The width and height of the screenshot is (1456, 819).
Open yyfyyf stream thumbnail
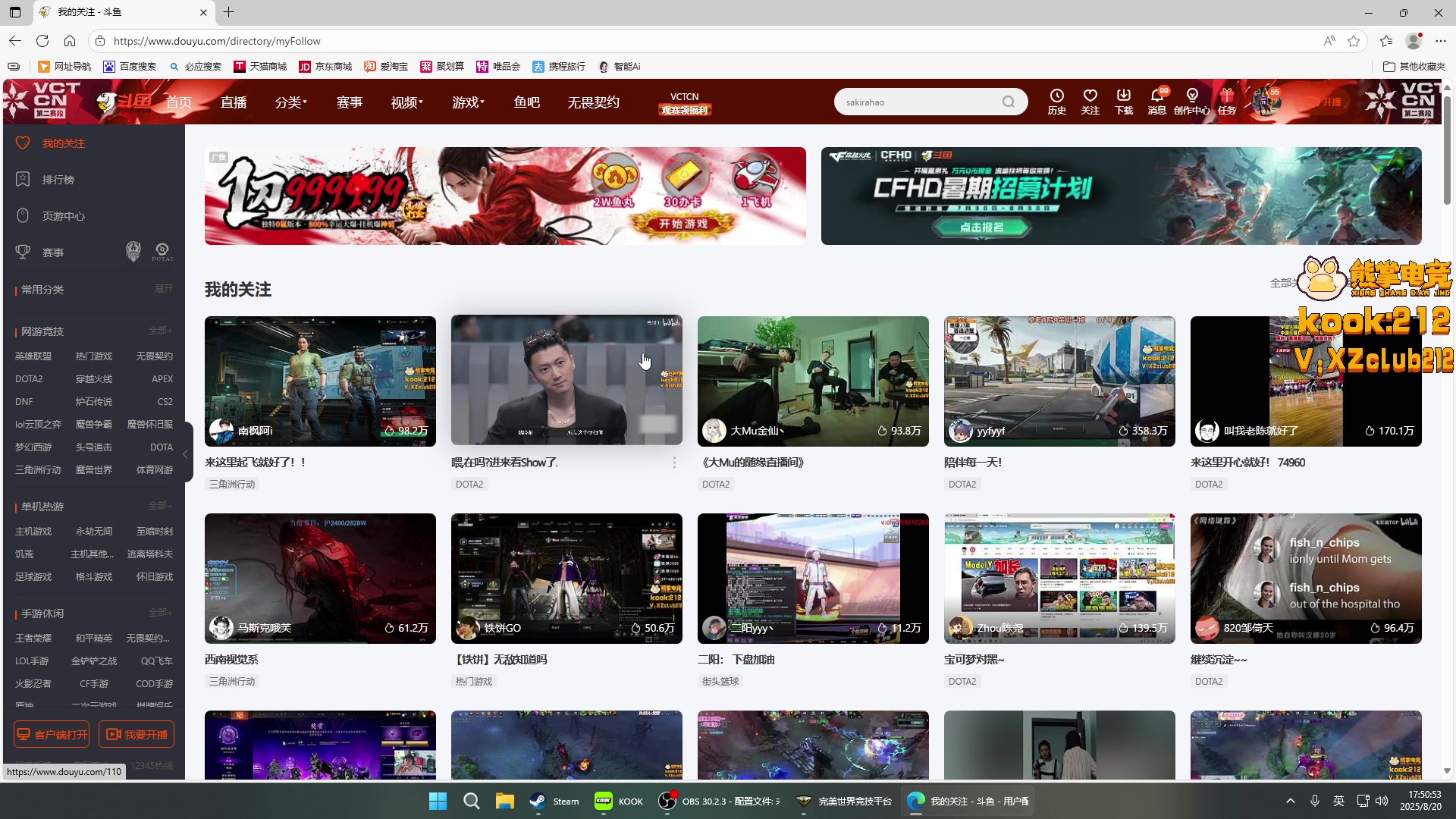click(1059, 381)
